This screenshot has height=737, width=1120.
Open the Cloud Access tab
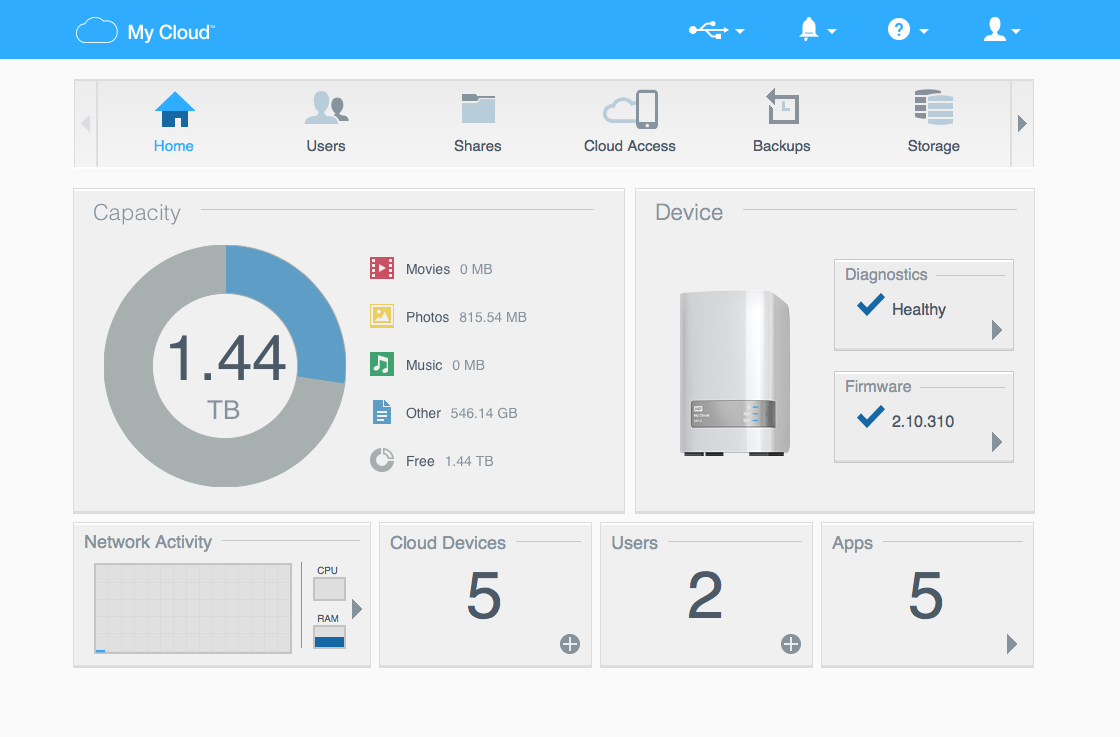click(630, 123)
